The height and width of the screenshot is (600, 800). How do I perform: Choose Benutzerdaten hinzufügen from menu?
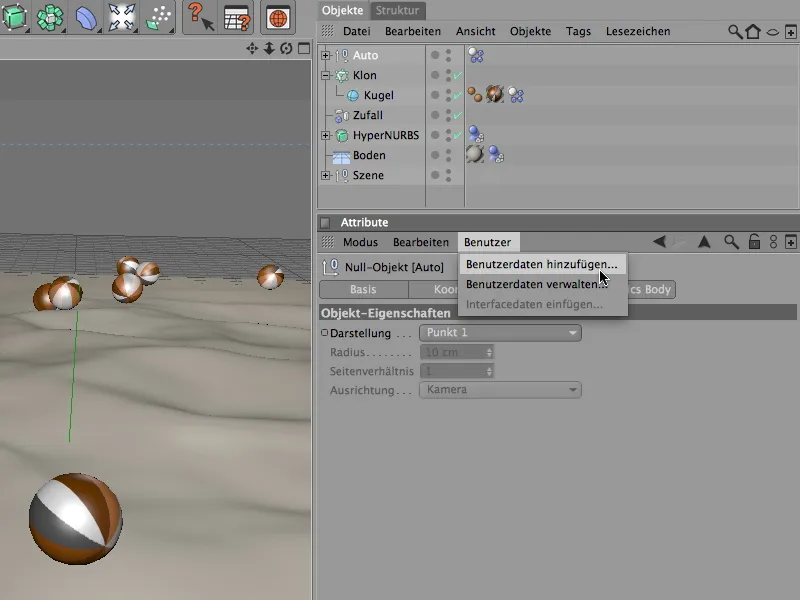coord(541,265)
